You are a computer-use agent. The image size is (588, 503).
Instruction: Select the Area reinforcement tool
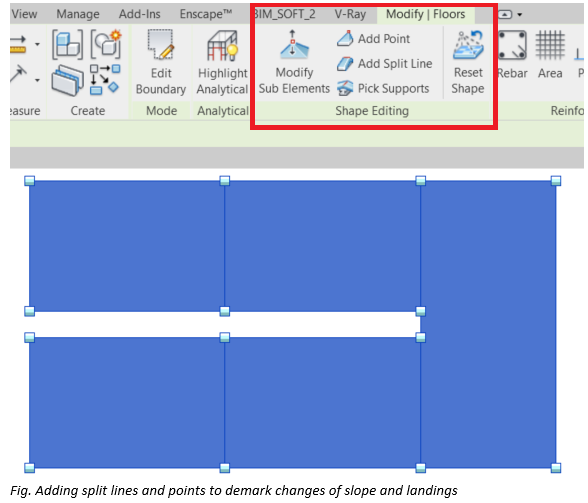coord(550,55)
